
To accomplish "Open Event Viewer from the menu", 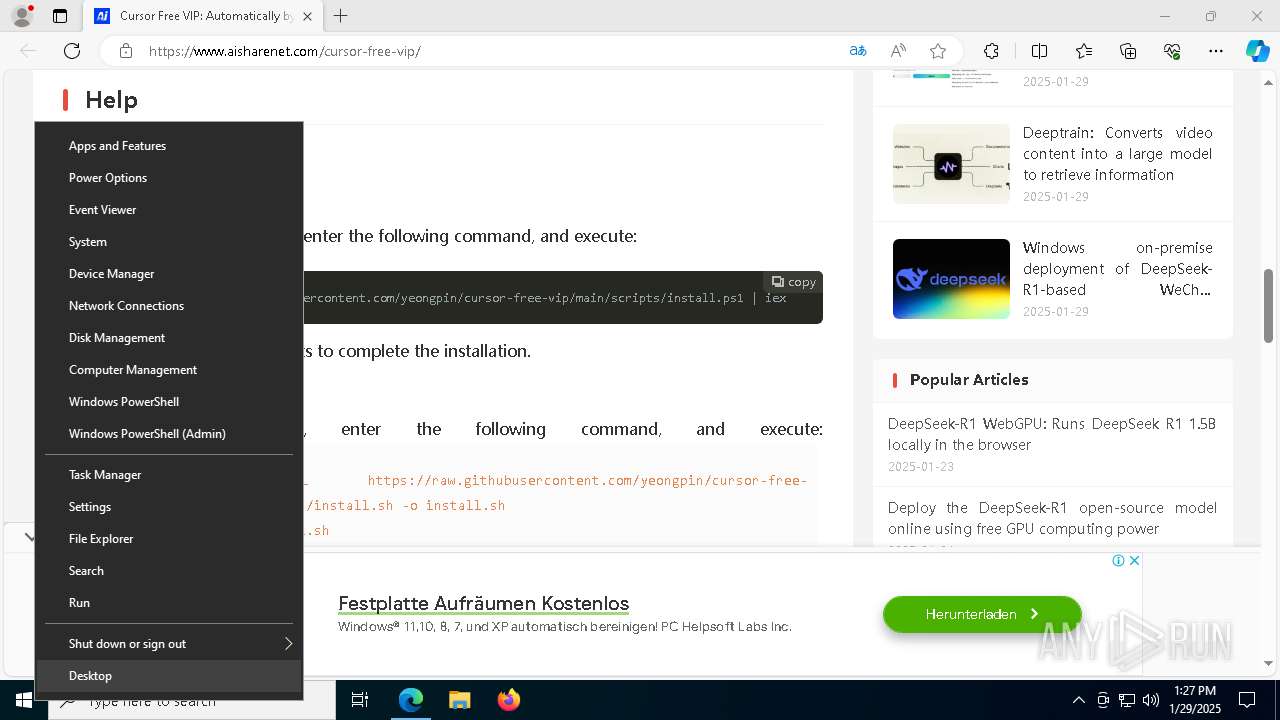I will (x=169, y=210).
